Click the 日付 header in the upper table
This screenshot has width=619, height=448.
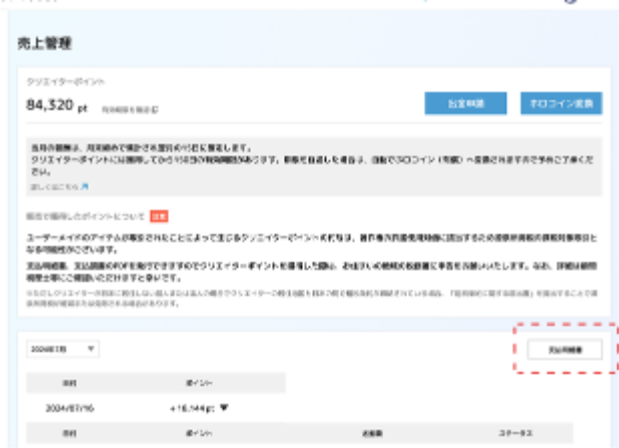(x=69, y=382)
